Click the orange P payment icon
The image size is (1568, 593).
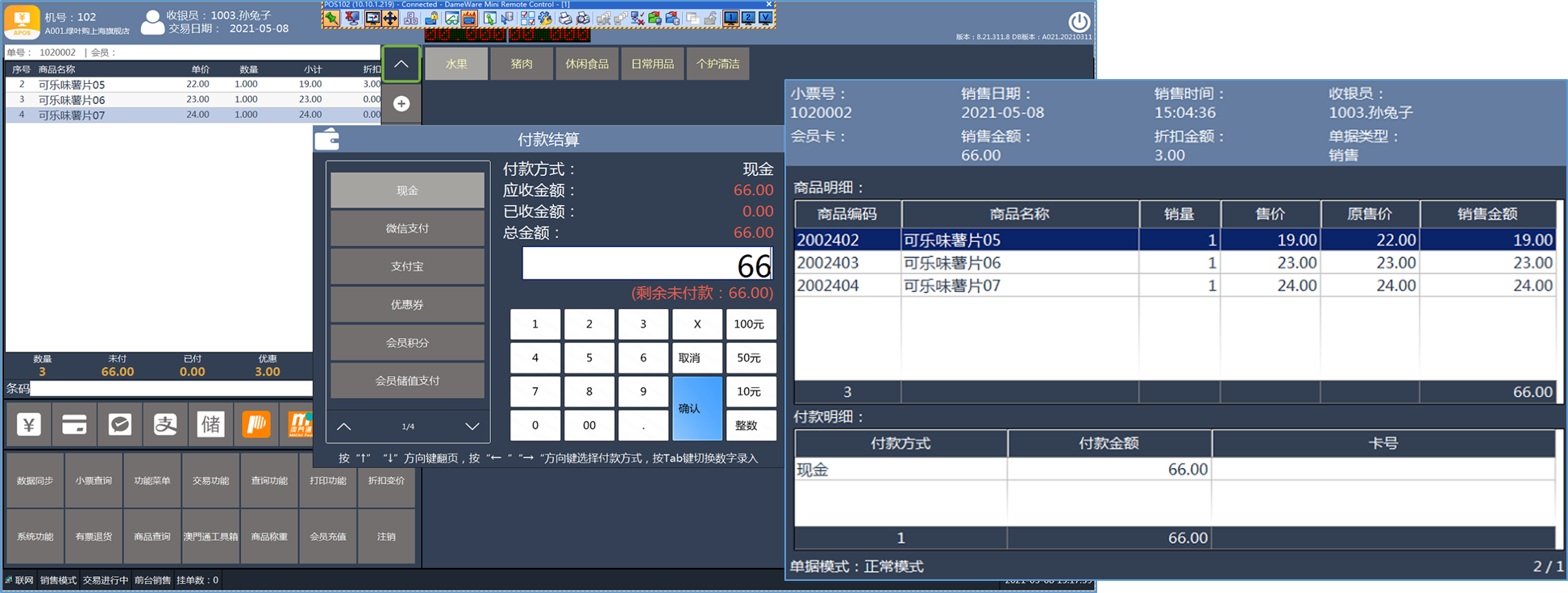pyautogui.click(x=256, y=424)
